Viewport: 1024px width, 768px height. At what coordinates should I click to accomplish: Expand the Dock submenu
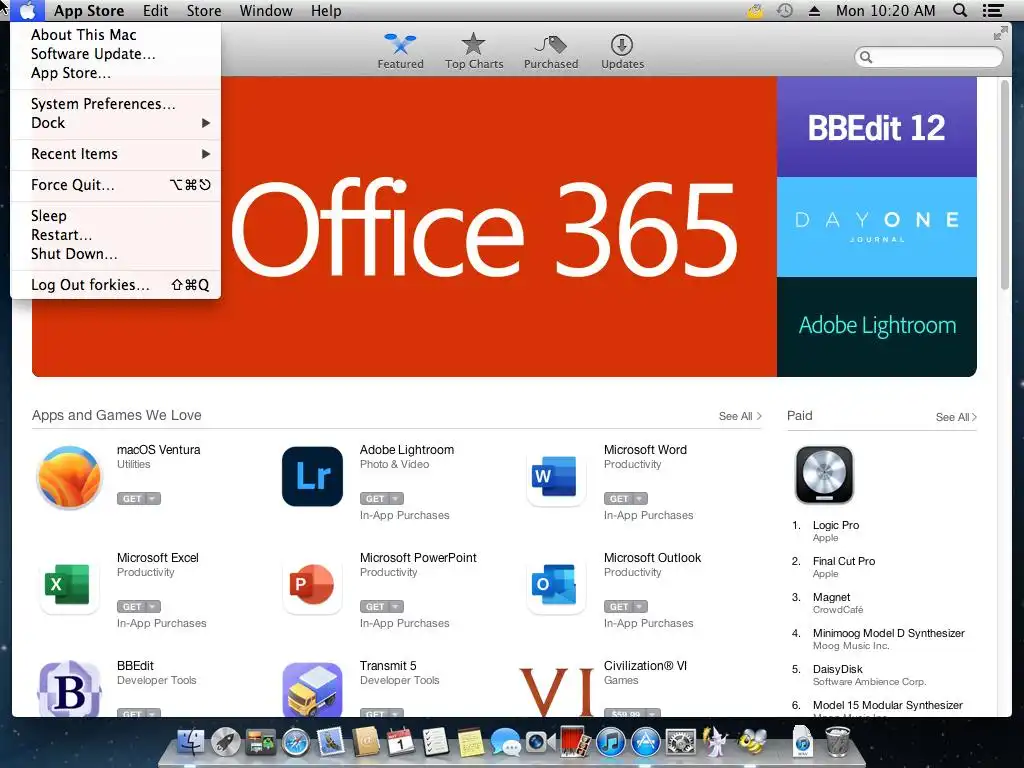pyautogui.click(x=116, y=123)
